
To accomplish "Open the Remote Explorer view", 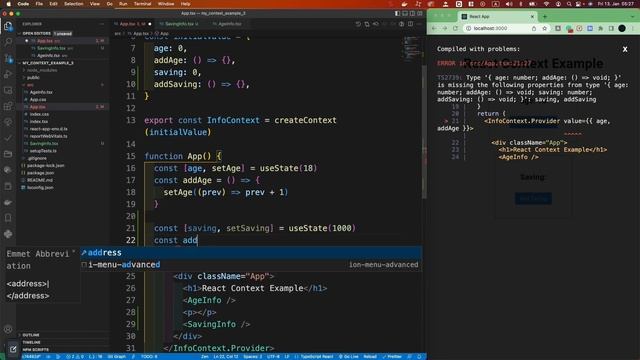I will click(8, 90).
